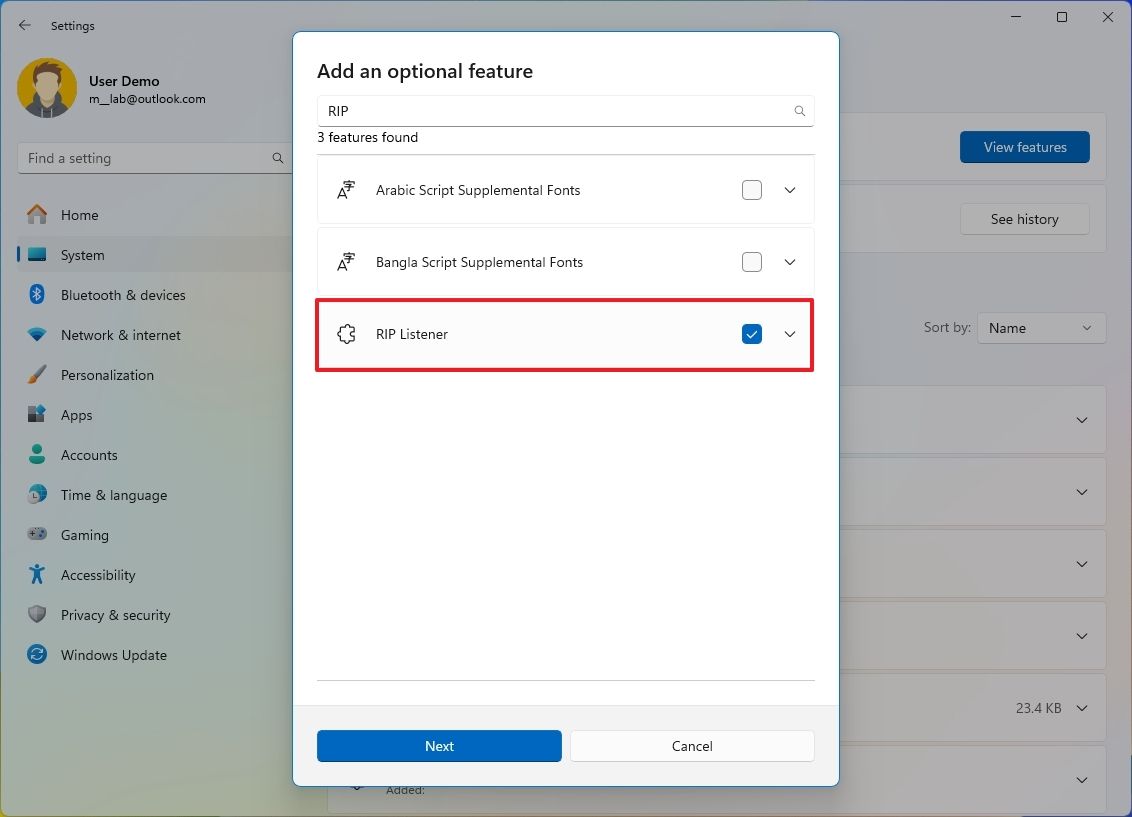
Task: Click the Arabic Script Supplemental Fonts font icon
Action: click(x=347, y=190)
